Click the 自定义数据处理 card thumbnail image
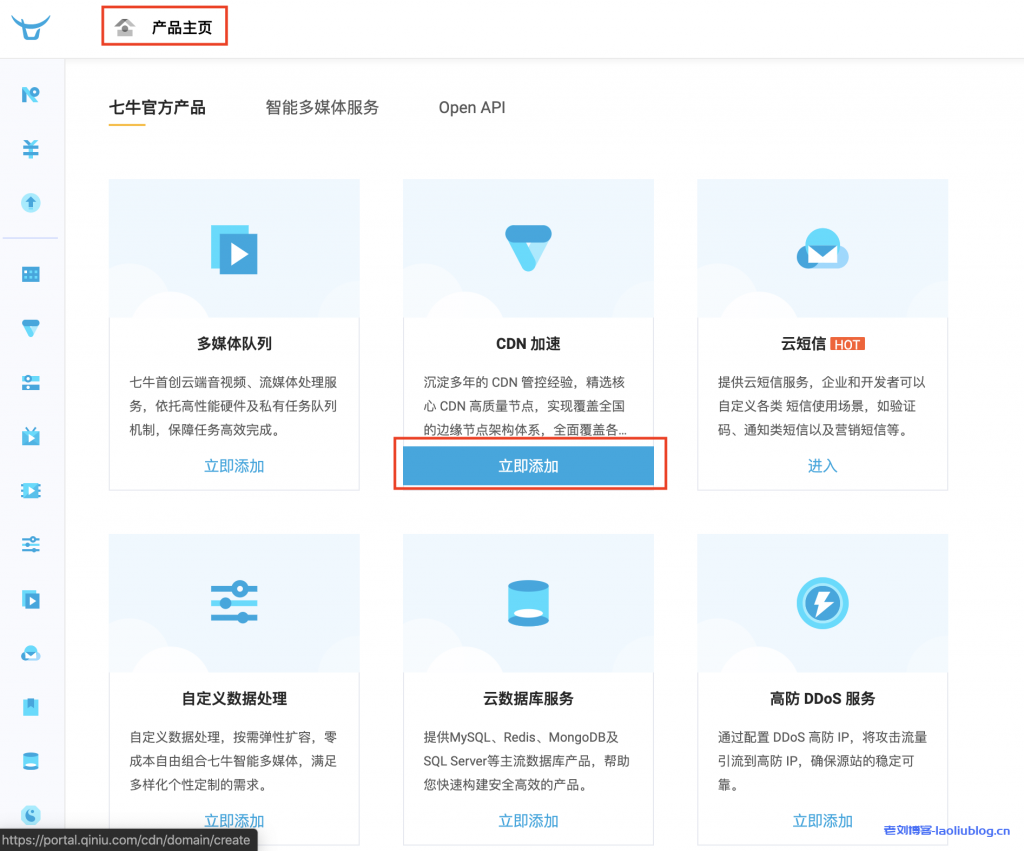This screenshot has height=851, width=1024. click(233, 603)
